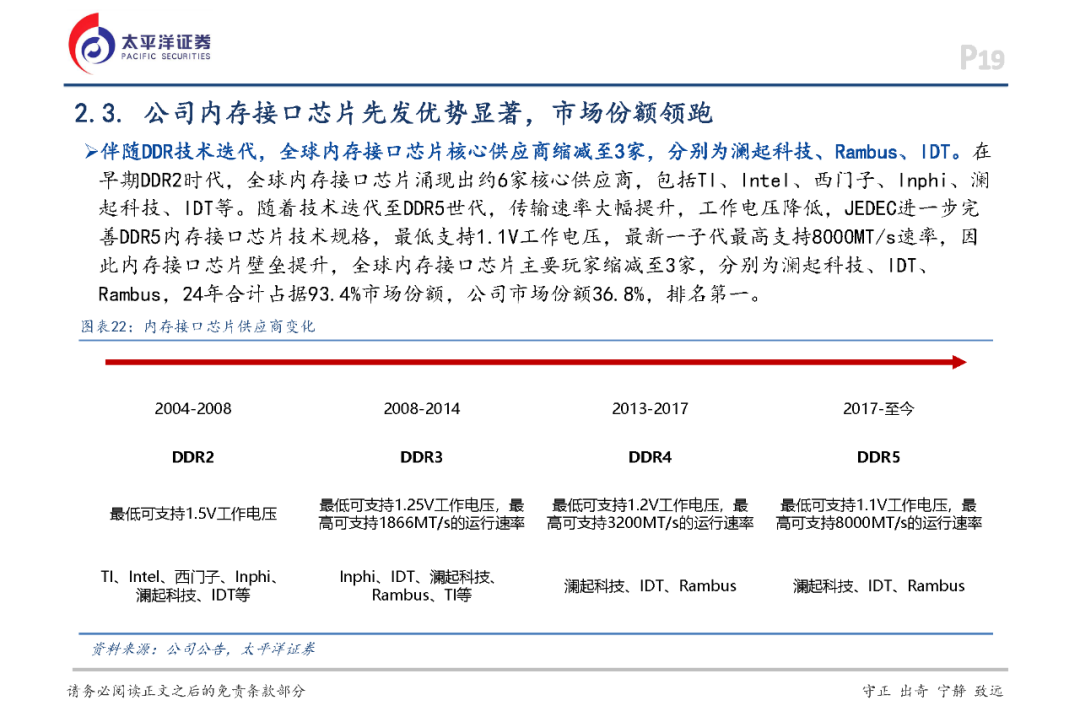Click the line with 93.4%市场份额
Screen dimensions: 1080x722
430,295
